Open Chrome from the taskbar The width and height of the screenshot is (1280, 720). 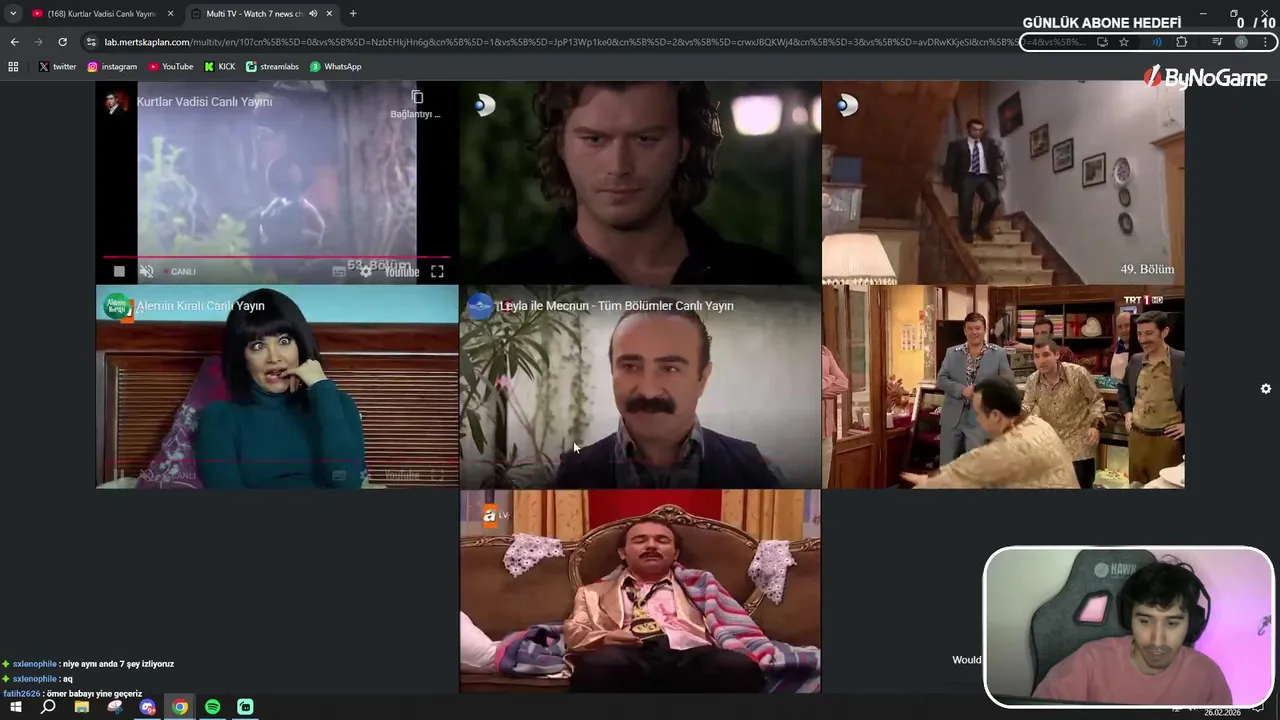tap(180, 707)
